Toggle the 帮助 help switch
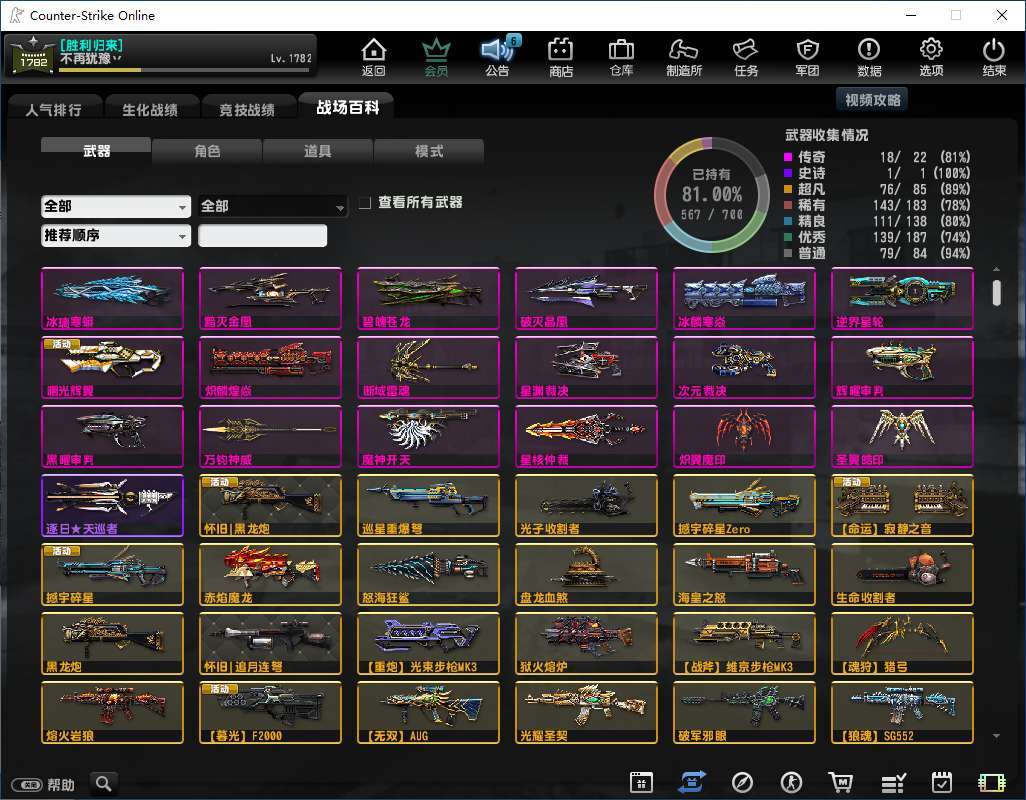 (x=27, y=784)
